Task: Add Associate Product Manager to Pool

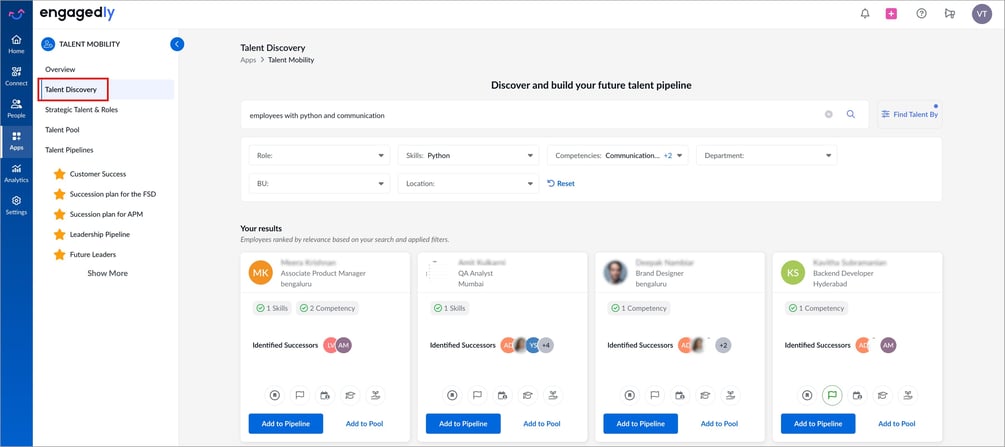Action: click(364, 424)
